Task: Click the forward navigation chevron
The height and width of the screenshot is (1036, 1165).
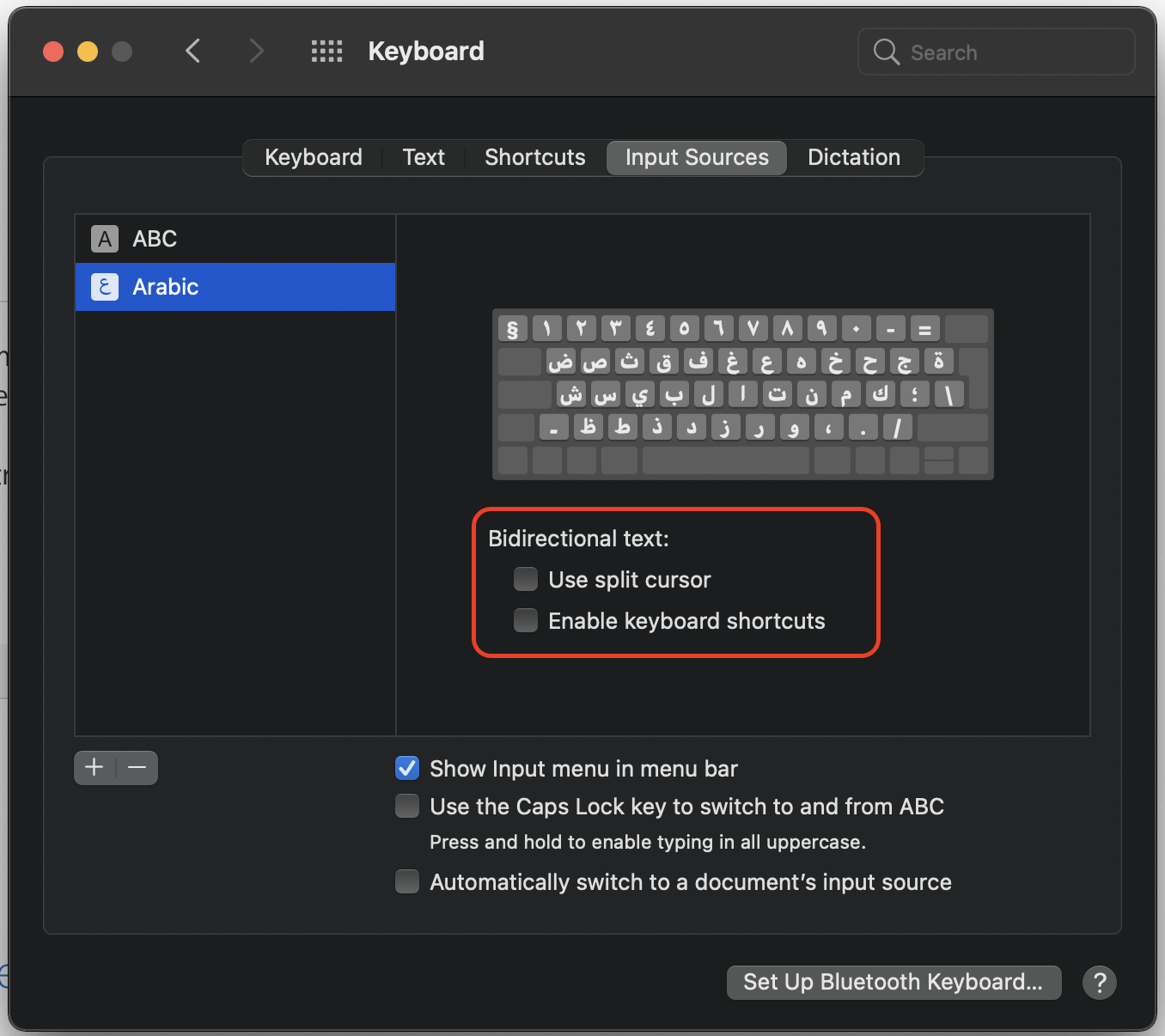Action: click(255, 52)
